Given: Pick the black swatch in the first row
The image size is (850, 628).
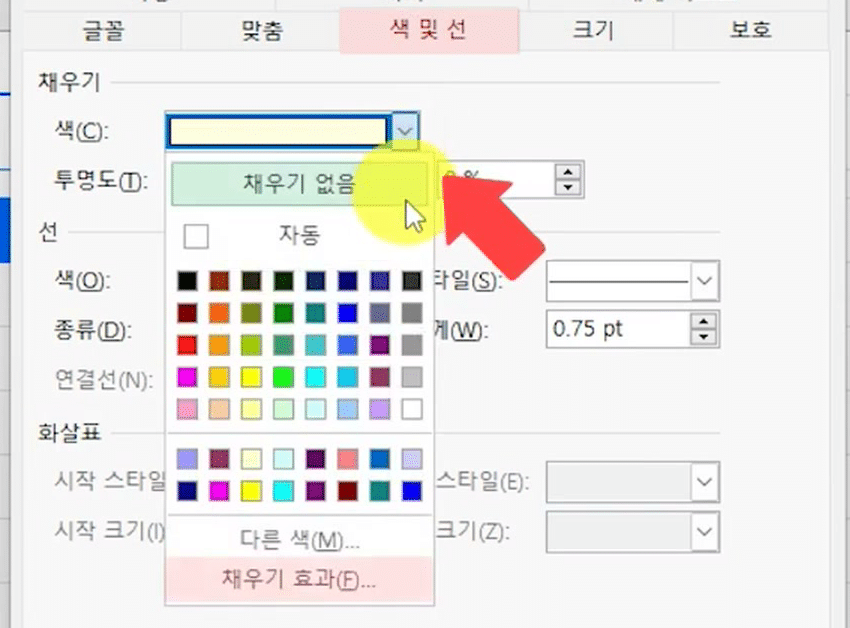Looking at the screenshot, I should click(x=187, y=281).
